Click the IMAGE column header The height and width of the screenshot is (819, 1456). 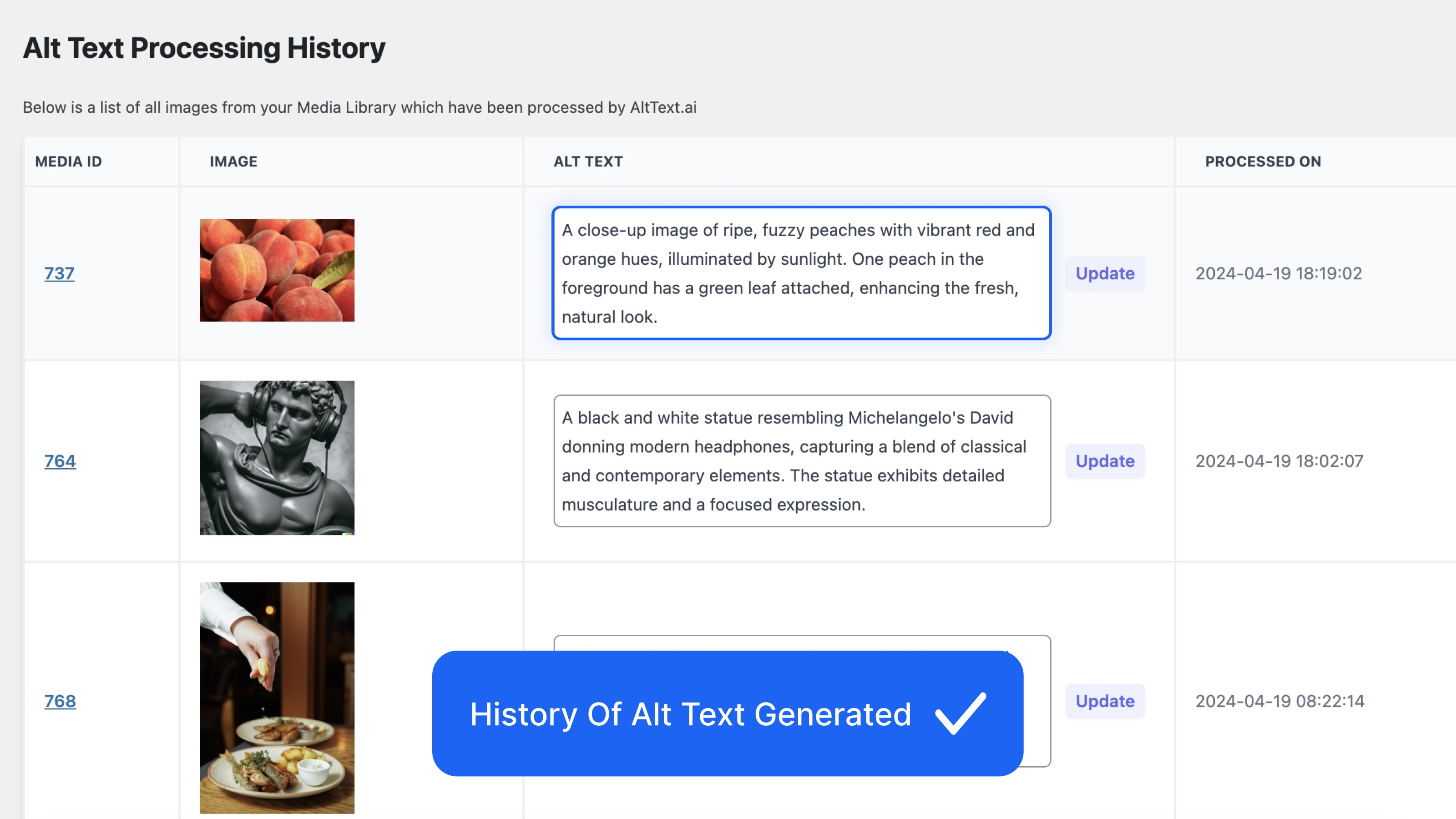click(x=233, y=161)
